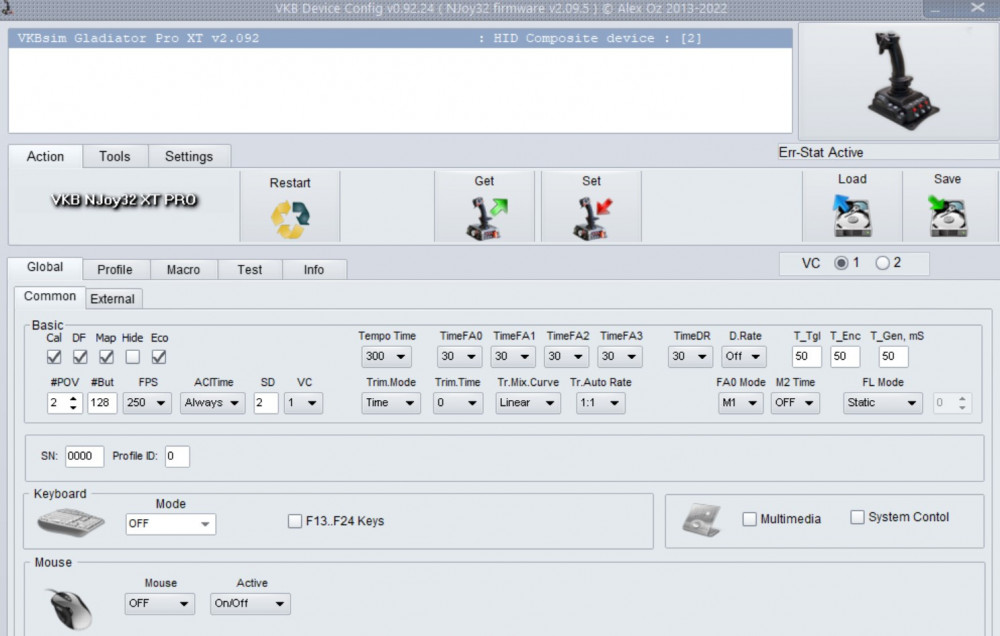Switch to the Macro tab
This screenshot has width=1000, height=636.
pos(184,270)
